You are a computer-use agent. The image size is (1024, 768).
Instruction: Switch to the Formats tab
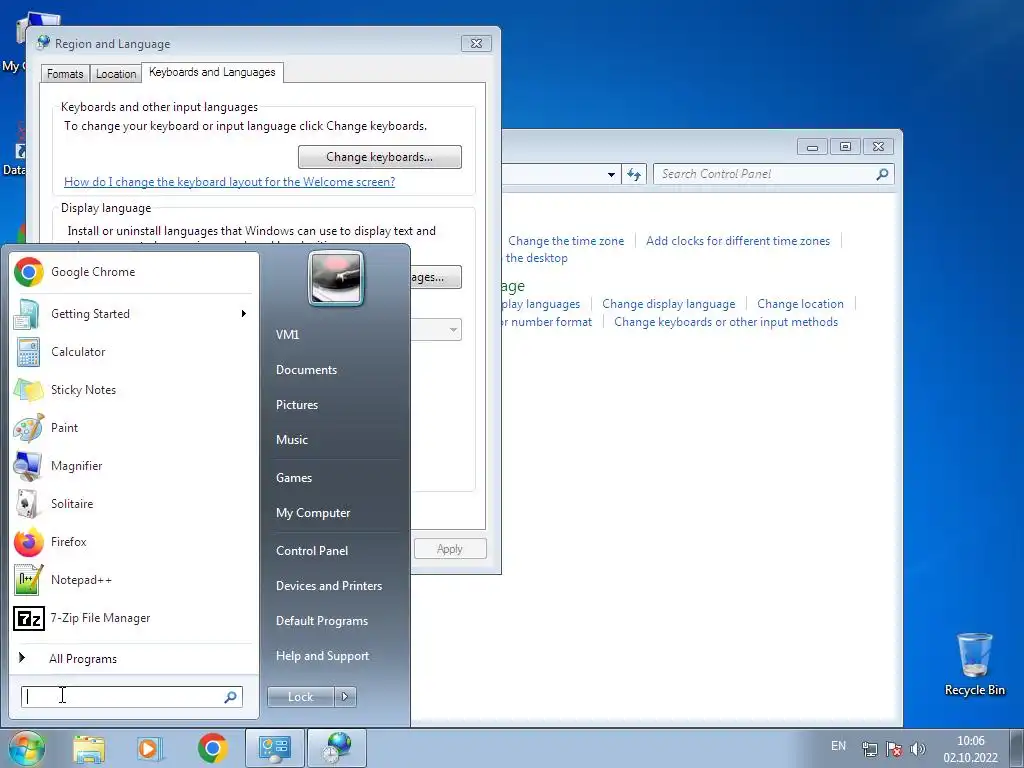point(65,74)
